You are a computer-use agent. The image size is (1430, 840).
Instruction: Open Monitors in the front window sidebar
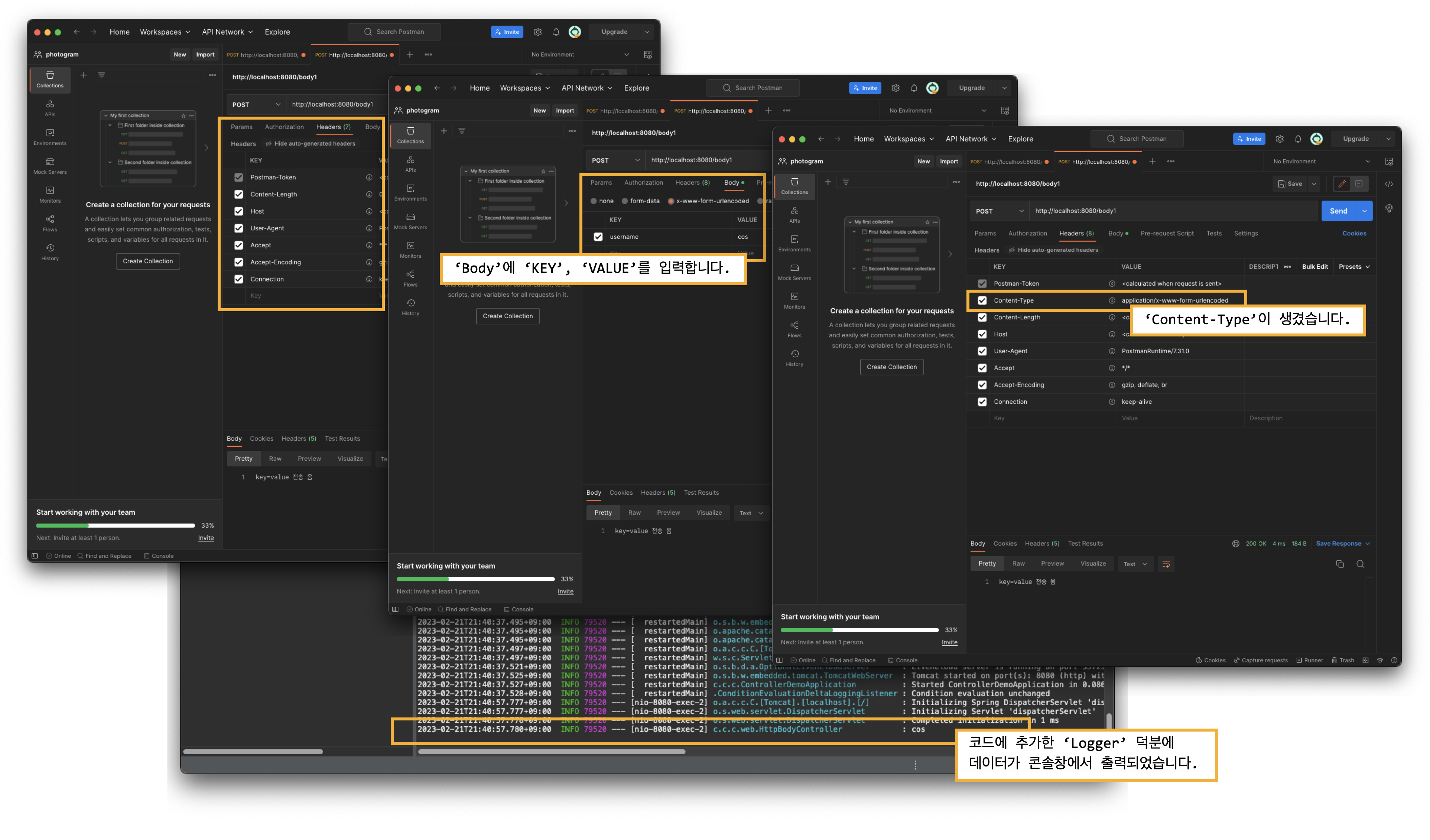794,301
